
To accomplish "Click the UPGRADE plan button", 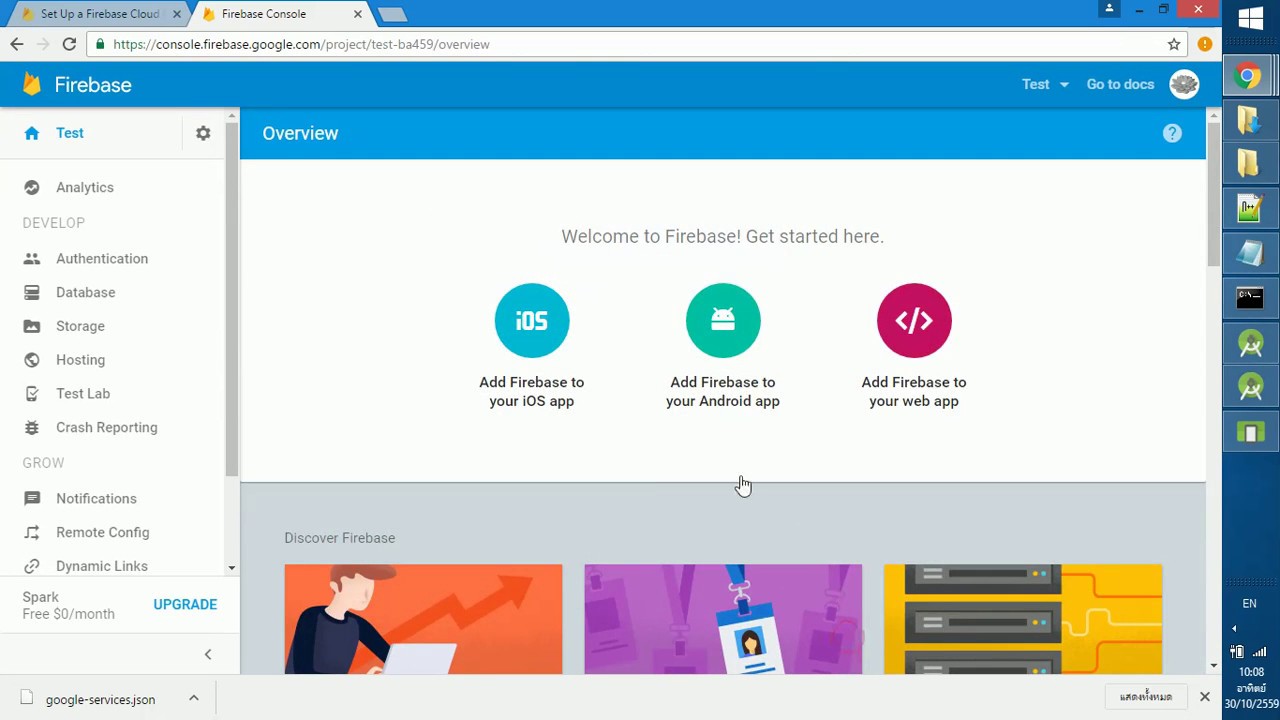I will (x=185, y=604).
